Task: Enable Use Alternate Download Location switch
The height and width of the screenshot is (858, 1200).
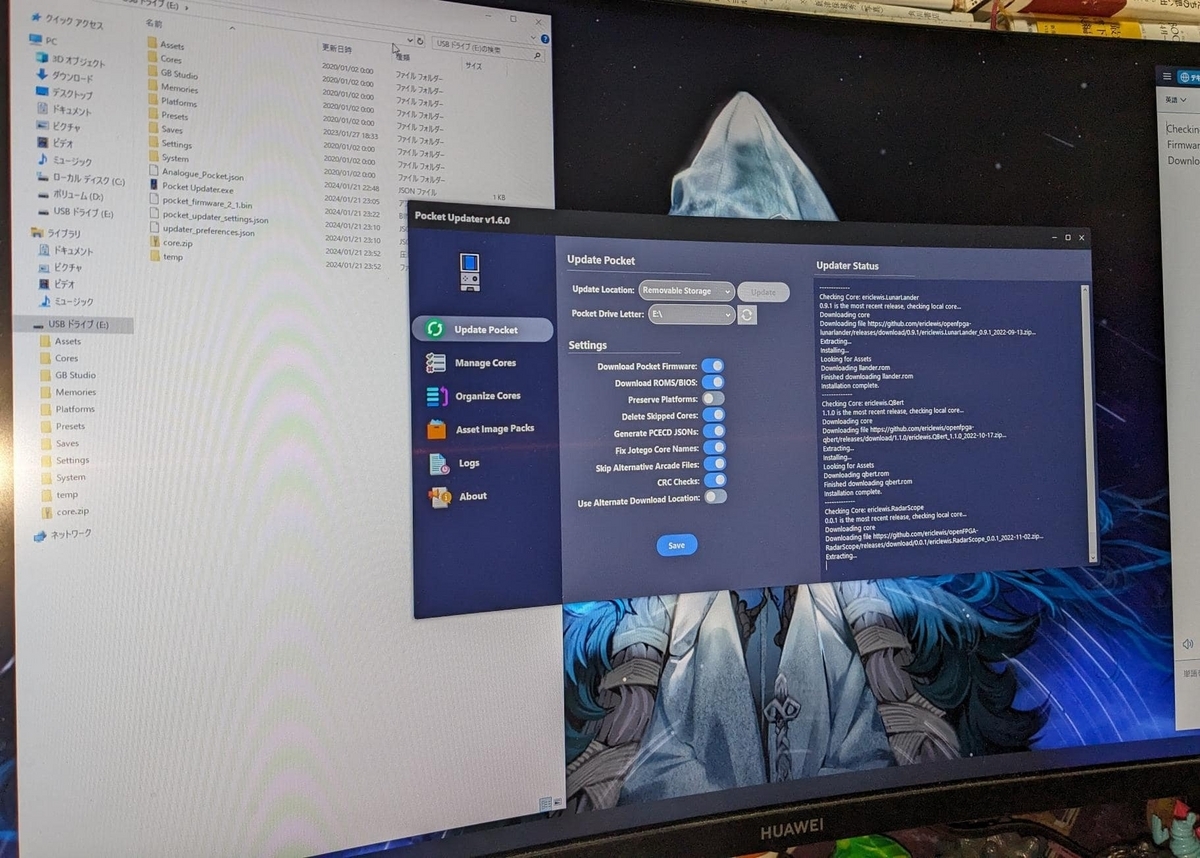Action: [715, 496]
